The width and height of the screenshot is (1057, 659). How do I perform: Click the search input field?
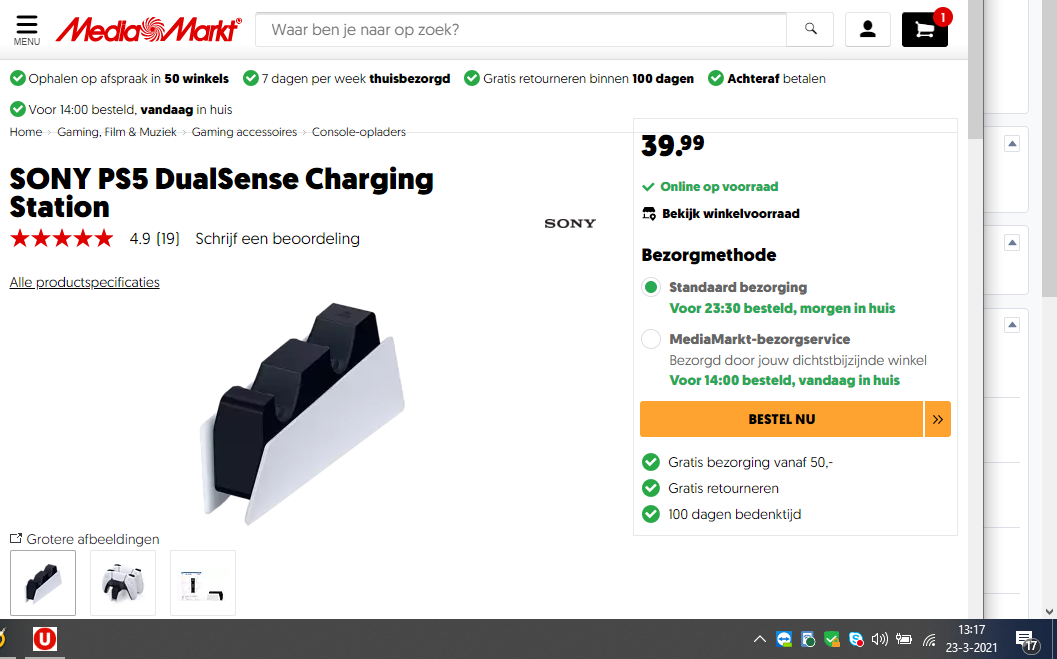pyautogui.click(x=520, y=30)
